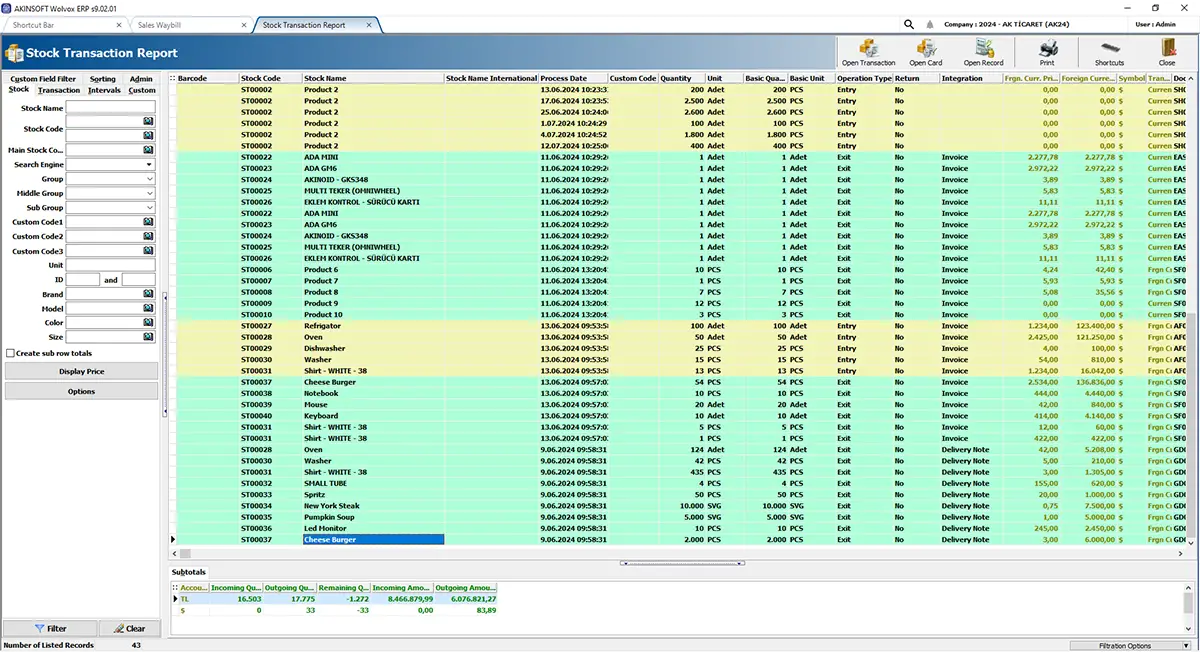
Task: Enable Create sub row totals checkbox
Action: [x=10, y=353]
